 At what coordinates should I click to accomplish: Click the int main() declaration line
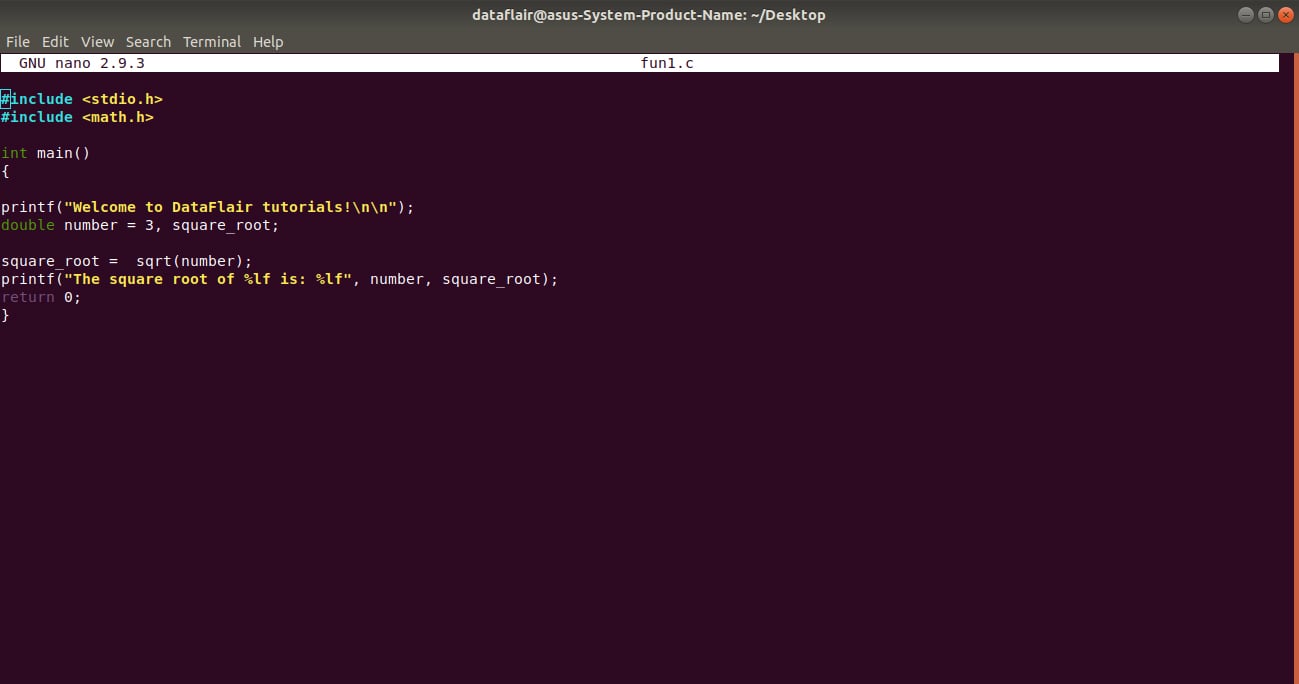coord(45,152)
